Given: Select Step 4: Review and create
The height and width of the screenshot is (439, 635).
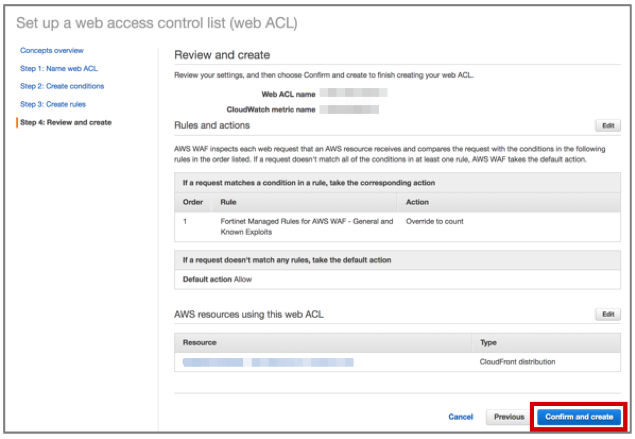Looking at the screenshot, I should (66, 122).
